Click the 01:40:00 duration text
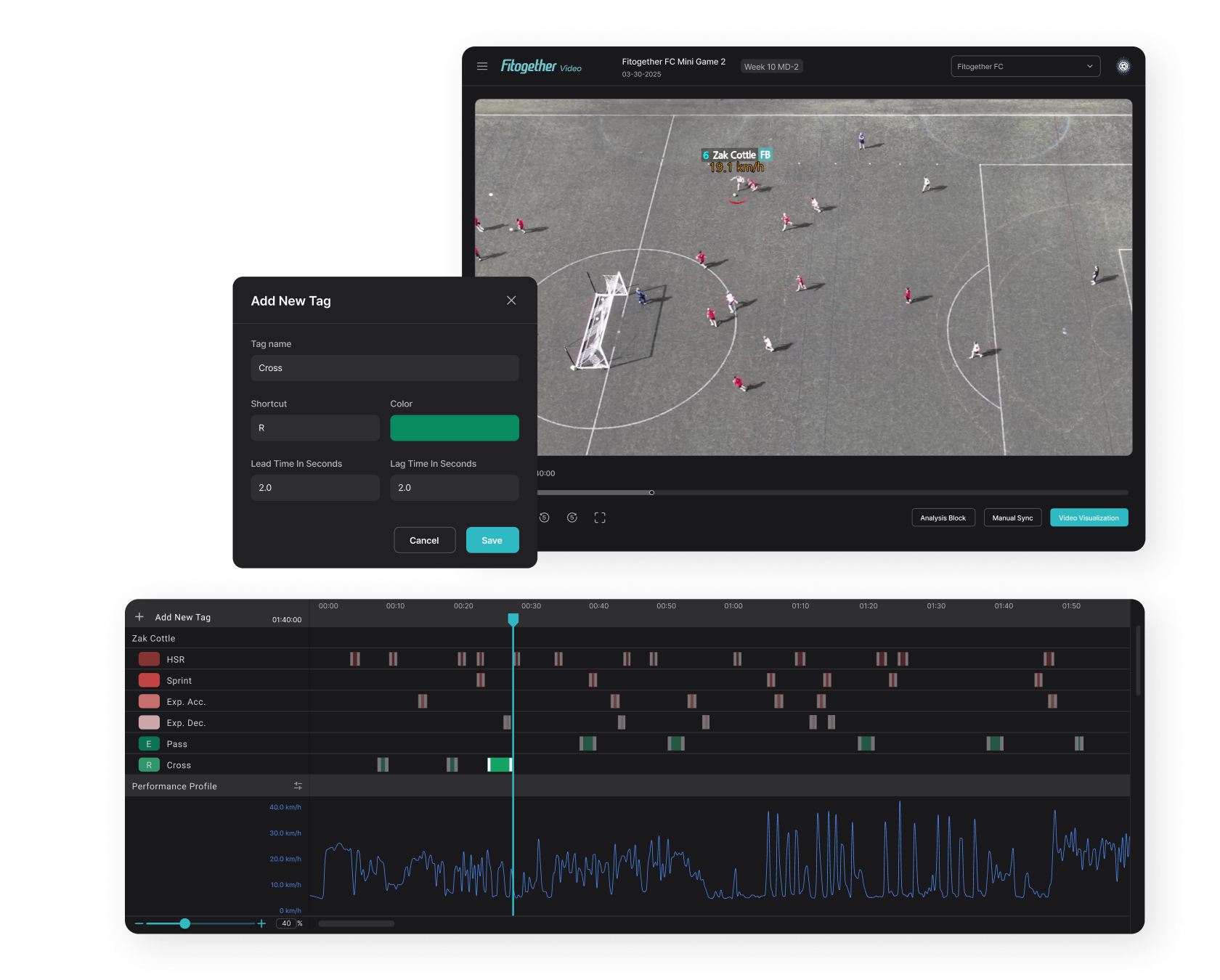1220x980 pixels. 287,620
